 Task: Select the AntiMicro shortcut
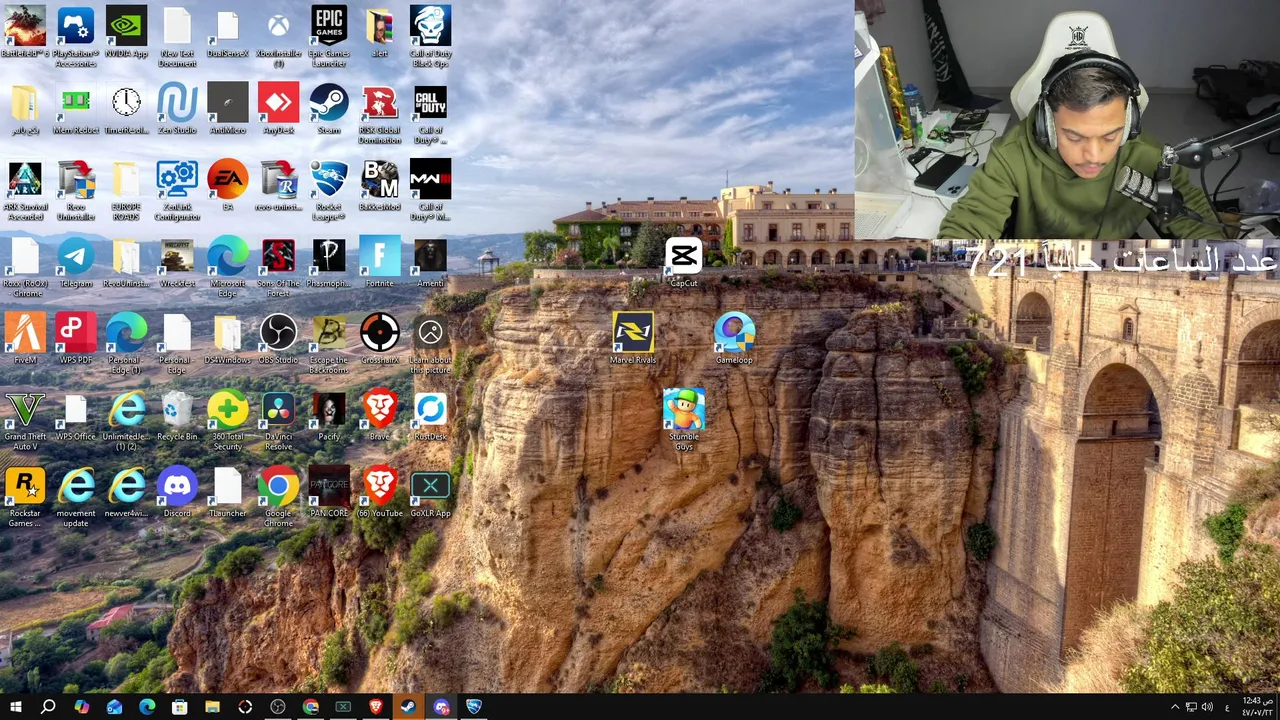(x=228, y=110)
